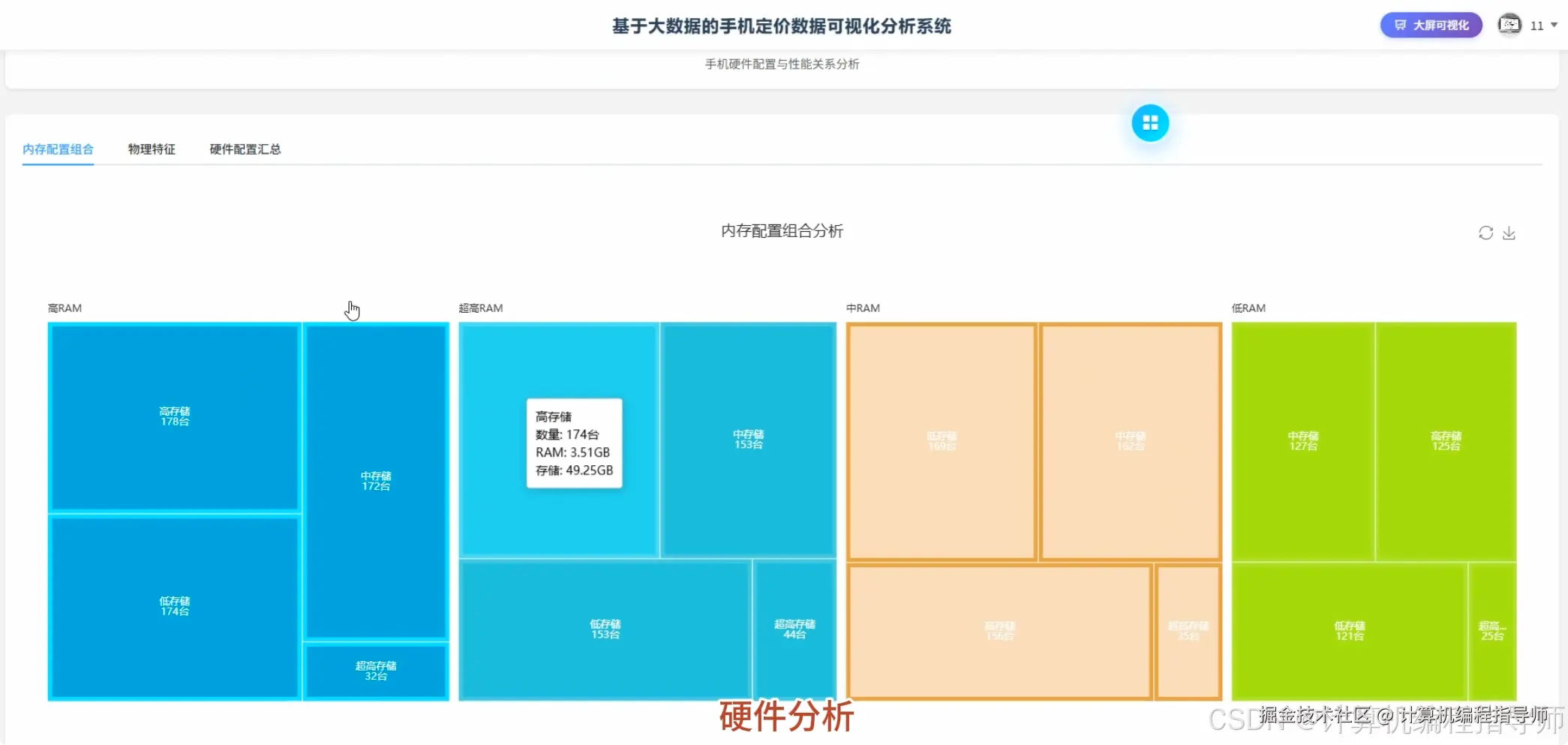Refresh the 内存配置组合分析 chart

[1485, 233]
